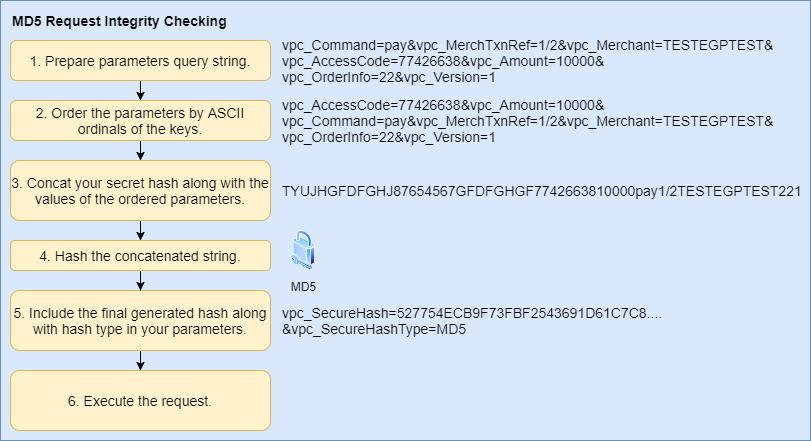811x441 pixels.
Task: Click the ordered text starting vpc_AccessCode=77426638&vpc_Amount
Action: (x=440, y=106)
